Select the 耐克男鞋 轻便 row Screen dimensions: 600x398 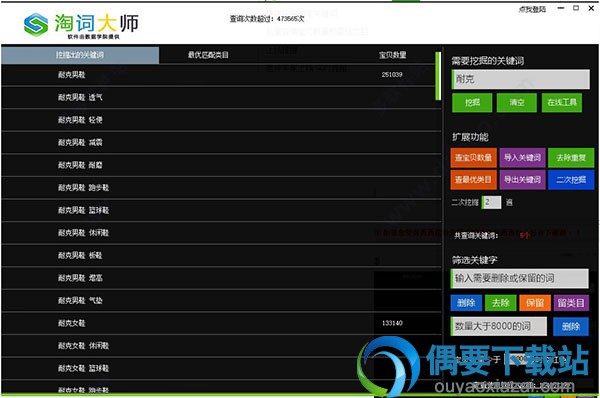[x=221, y=120]
